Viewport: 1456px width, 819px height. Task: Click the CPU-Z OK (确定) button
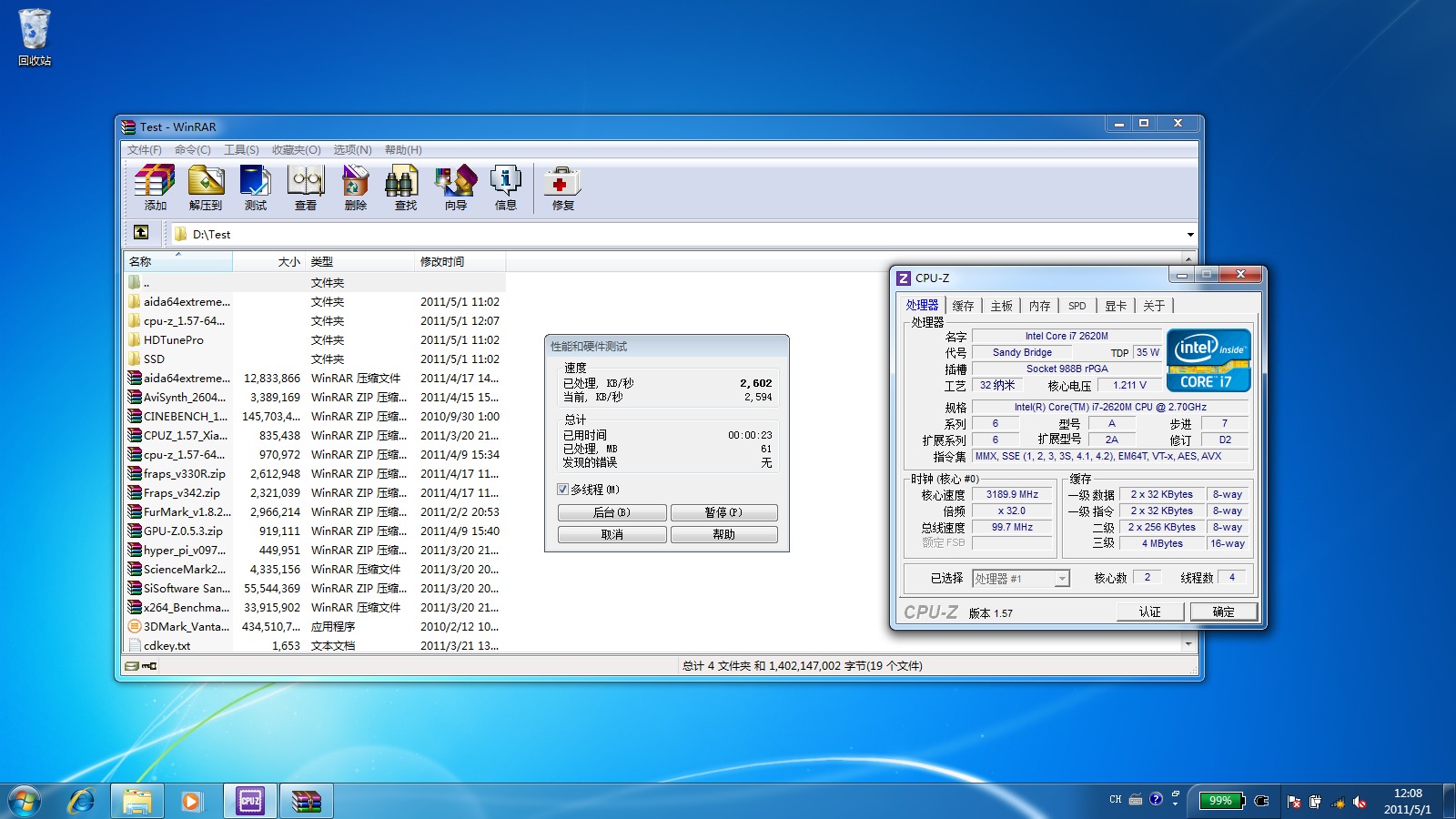click(x=1223, y=612)
